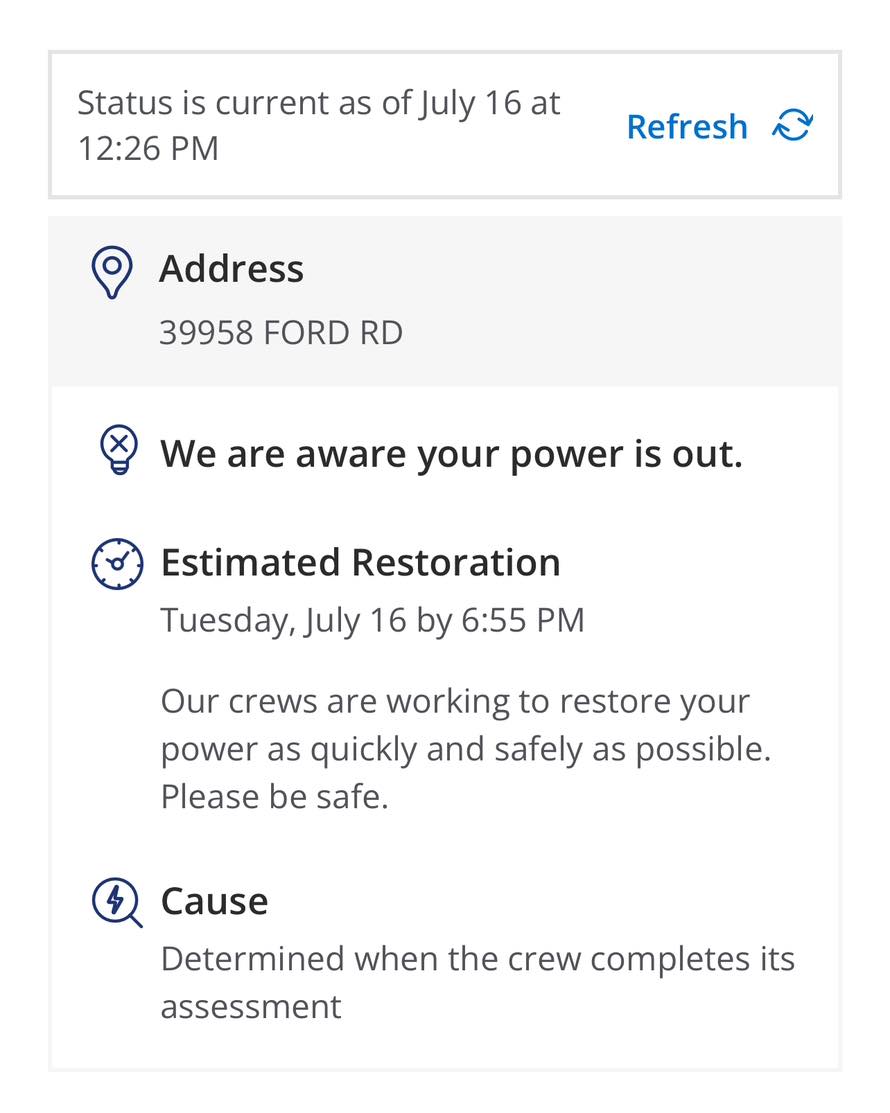
Task: Click the word assessment in Cause
Action: coord(251,1007)
